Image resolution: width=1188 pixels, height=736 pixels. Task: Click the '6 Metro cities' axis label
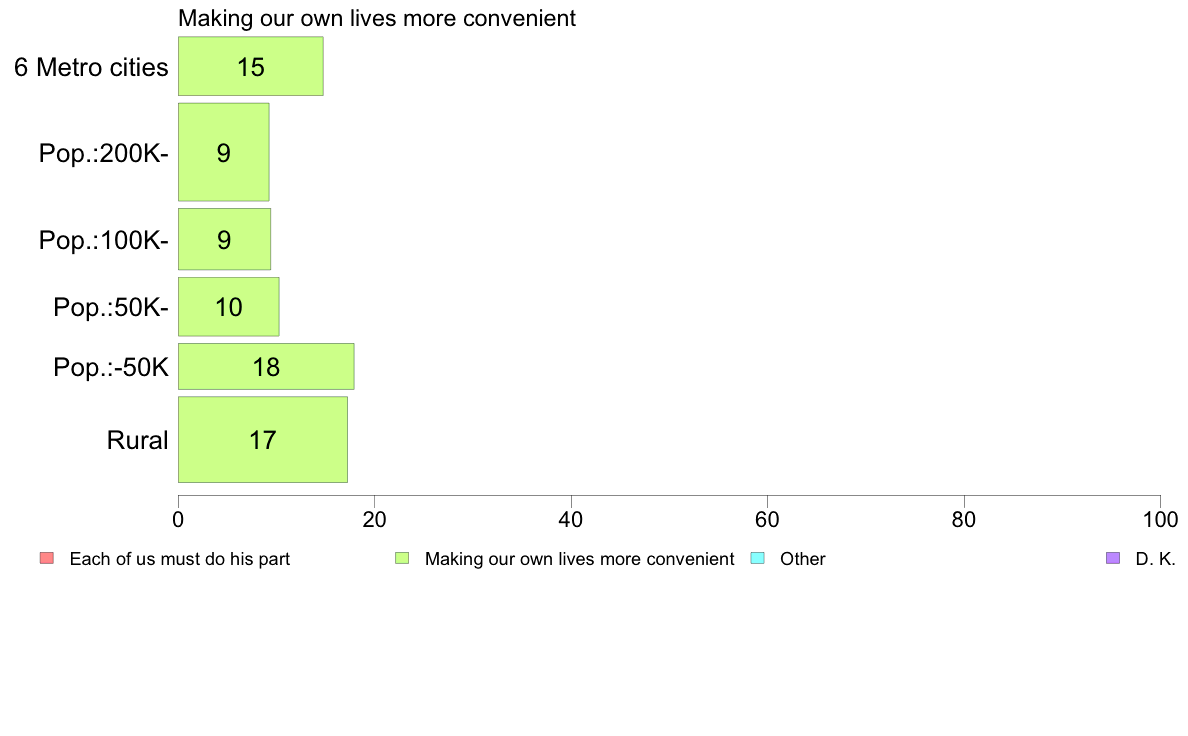(91, 67)
